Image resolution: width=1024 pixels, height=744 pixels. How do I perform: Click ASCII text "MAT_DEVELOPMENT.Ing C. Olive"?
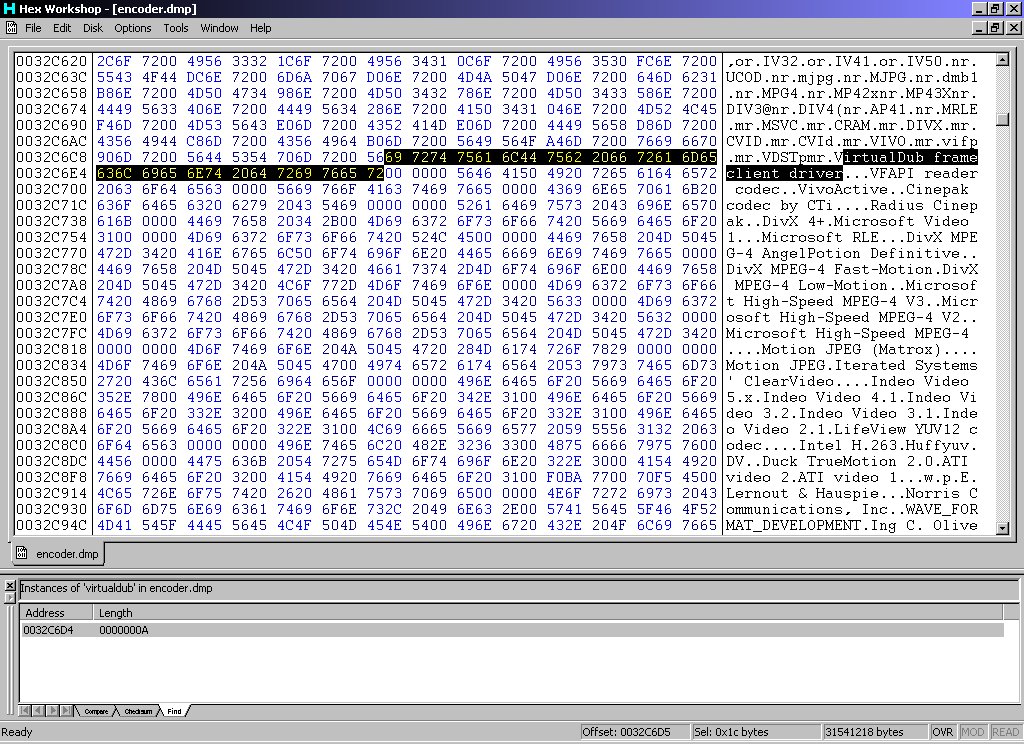pyautogui.click(x=852, y=525)
